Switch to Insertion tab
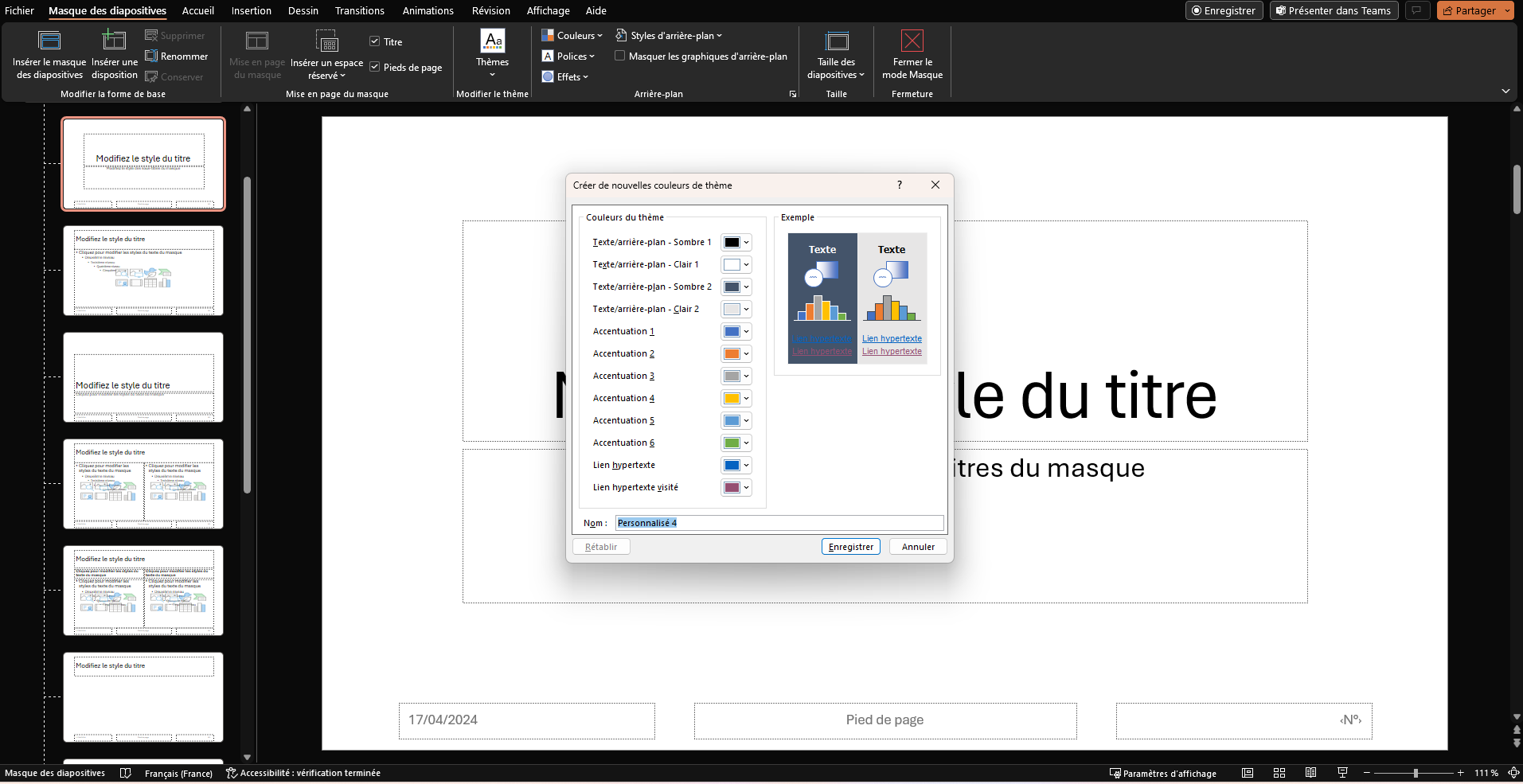Screen dimensions: 1523x784 point(252,10)
